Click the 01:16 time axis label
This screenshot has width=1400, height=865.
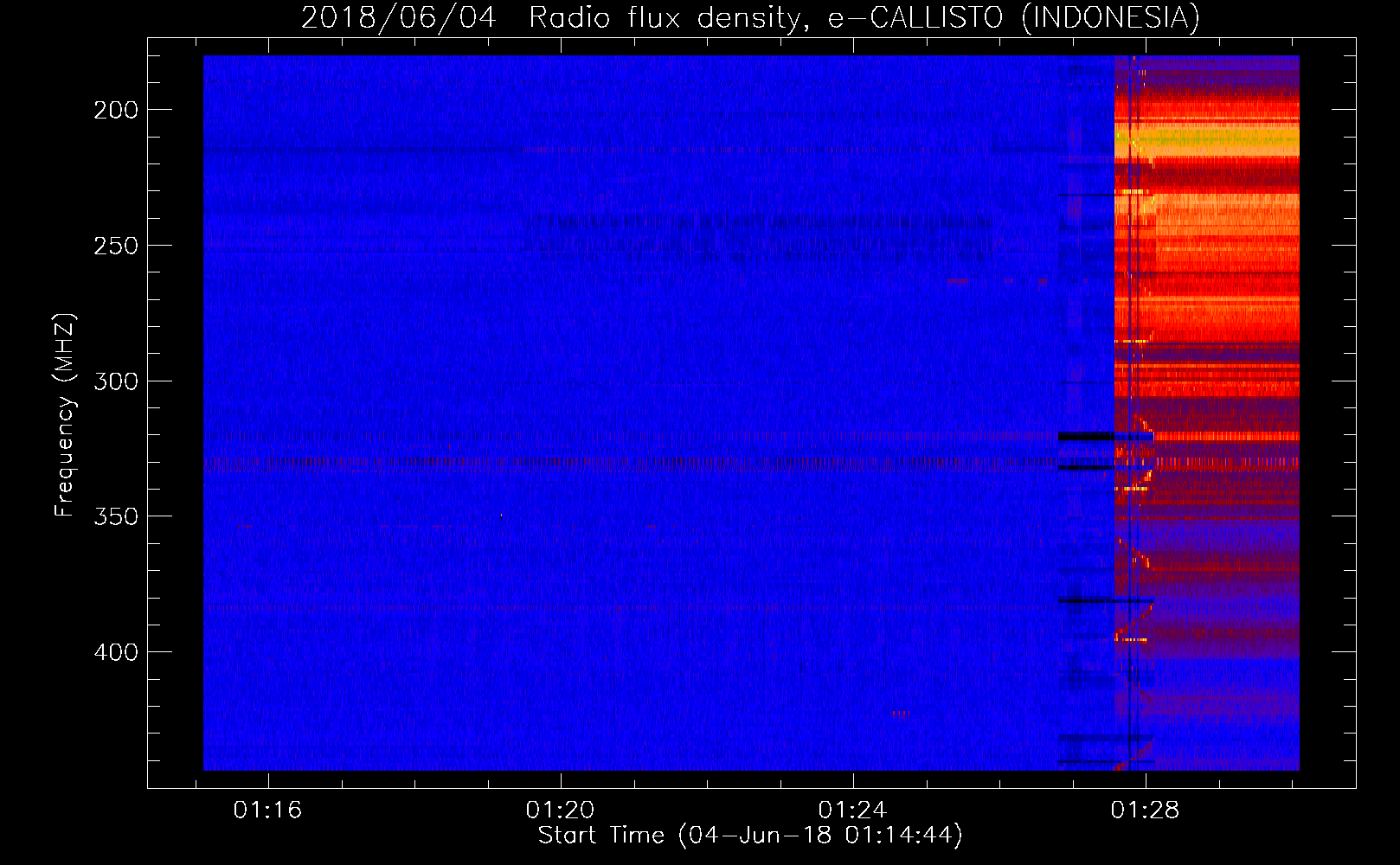click(267, 810)
